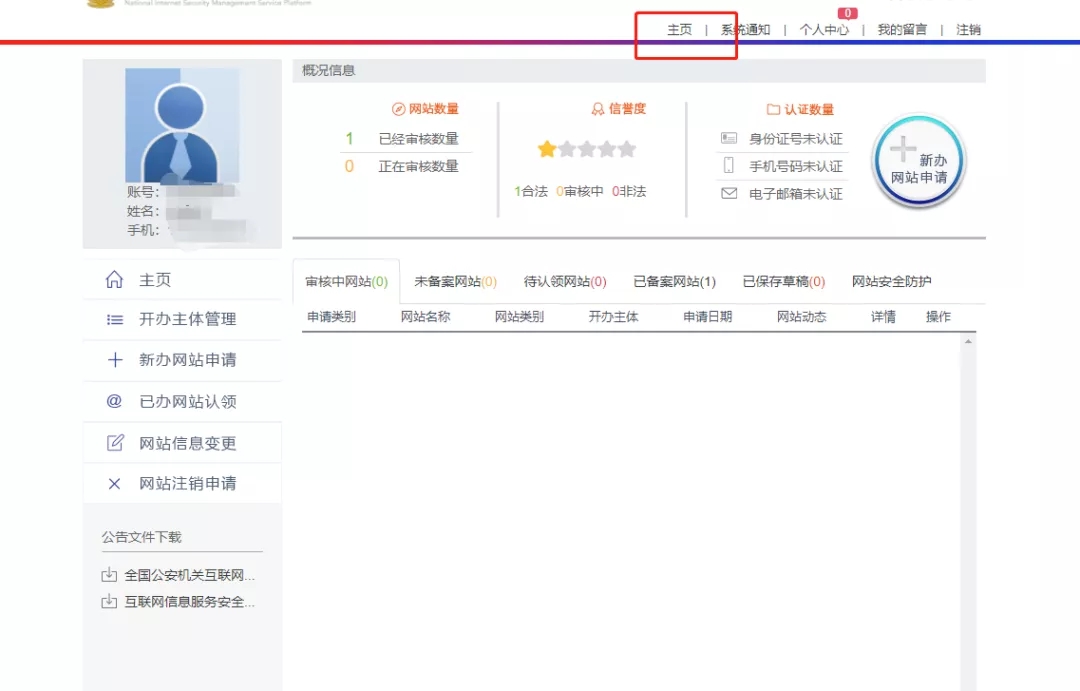Click the download icon for 全国公安机关互联网 file
The width and height of the screenshot is (1080, 691).
109,575
